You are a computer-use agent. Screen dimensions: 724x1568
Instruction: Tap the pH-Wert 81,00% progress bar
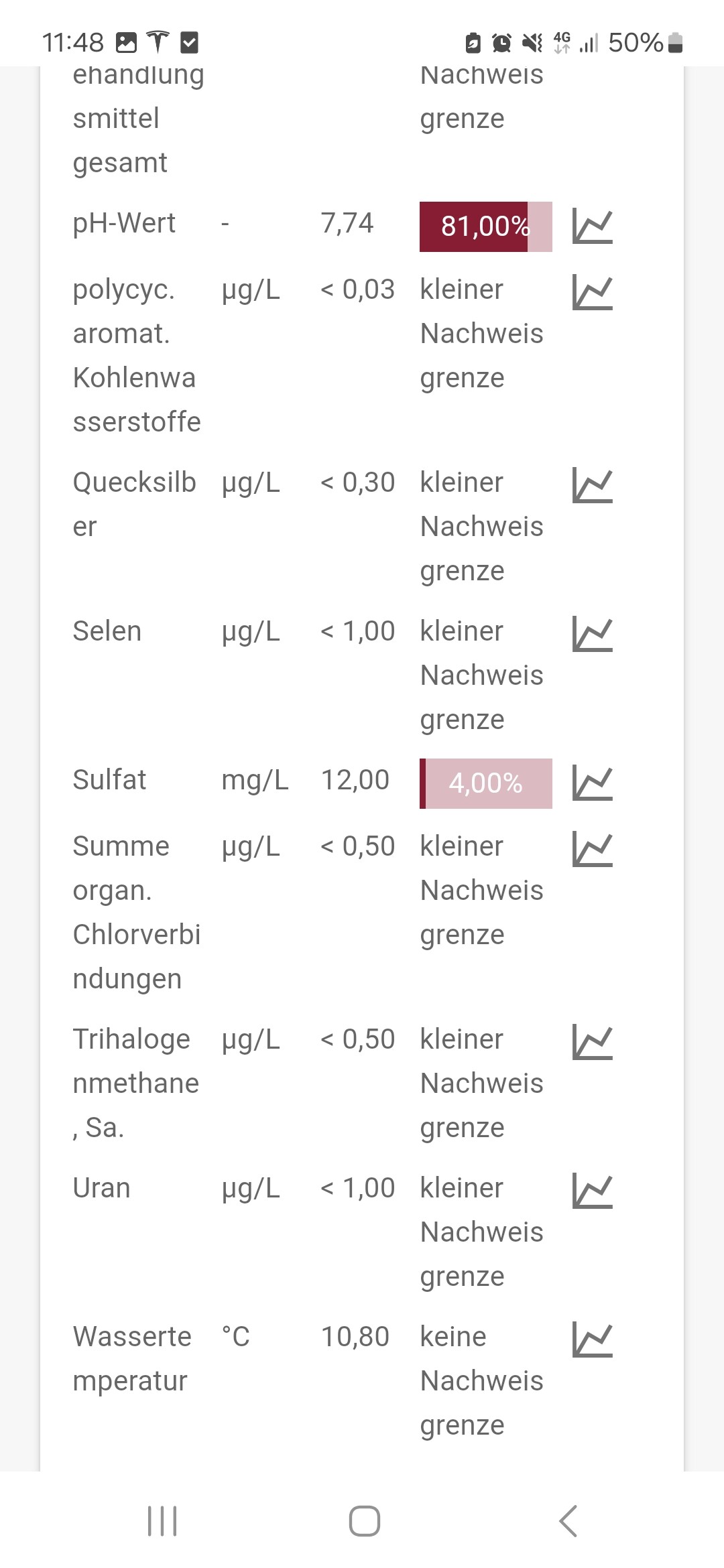[x=485, y=226]
